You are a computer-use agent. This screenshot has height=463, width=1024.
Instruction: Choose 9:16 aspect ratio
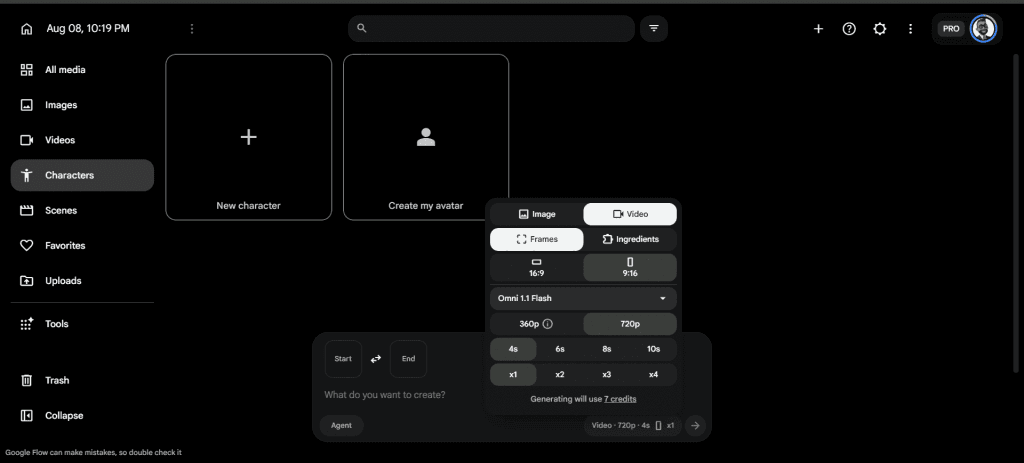coord(630,268)
